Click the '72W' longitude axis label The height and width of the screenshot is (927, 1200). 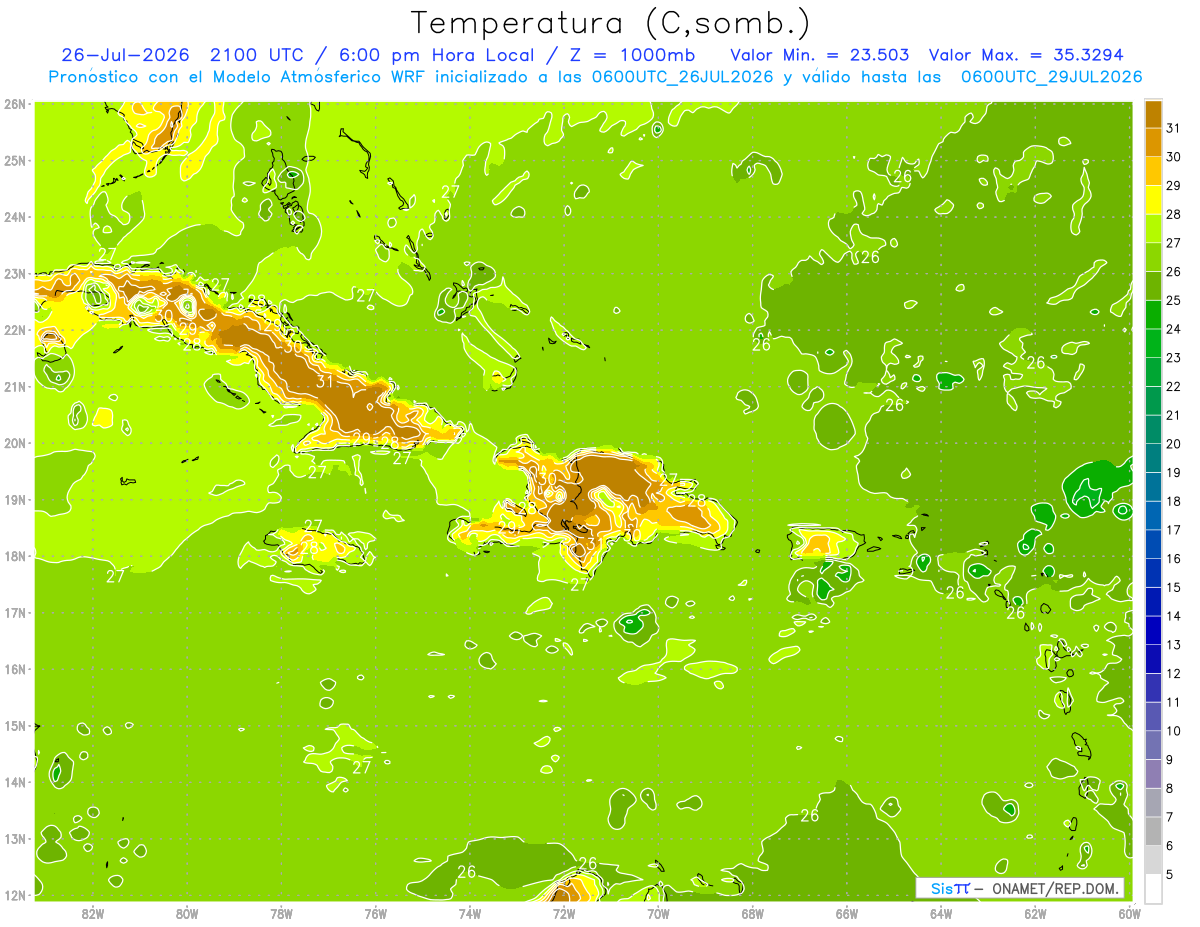(x=564, y=914)
